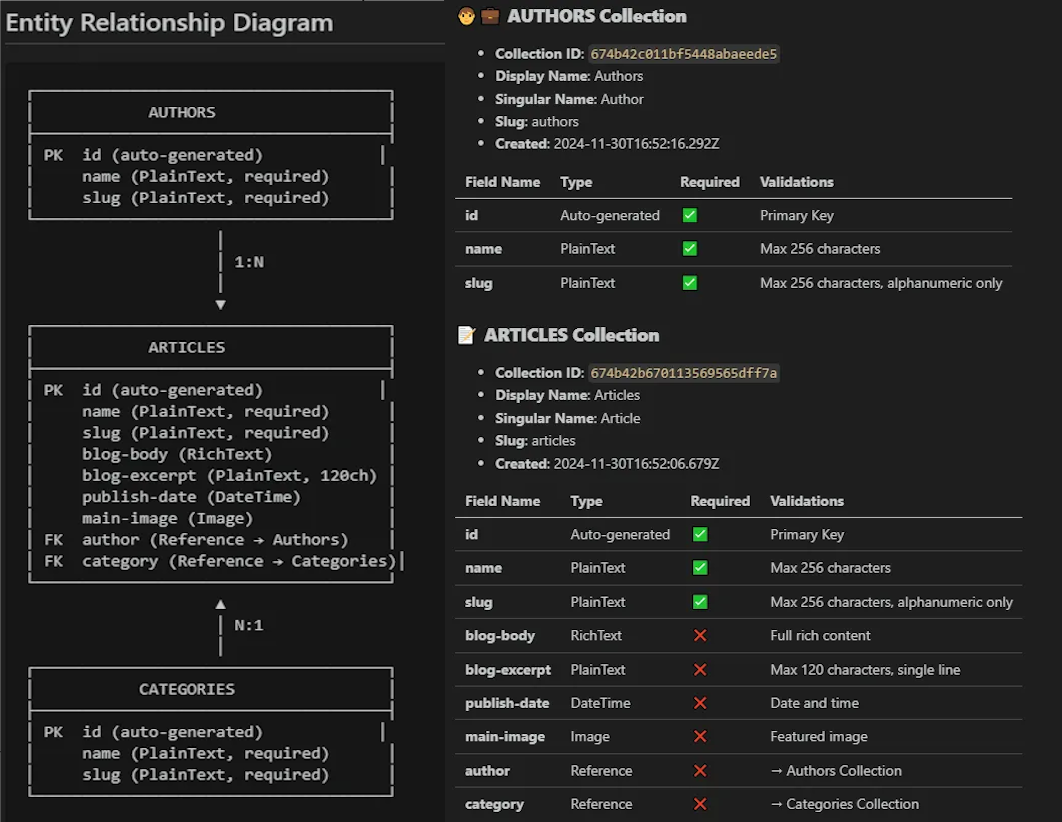
Task: Click the red X in main-image row
Action: tap(700, 736)
